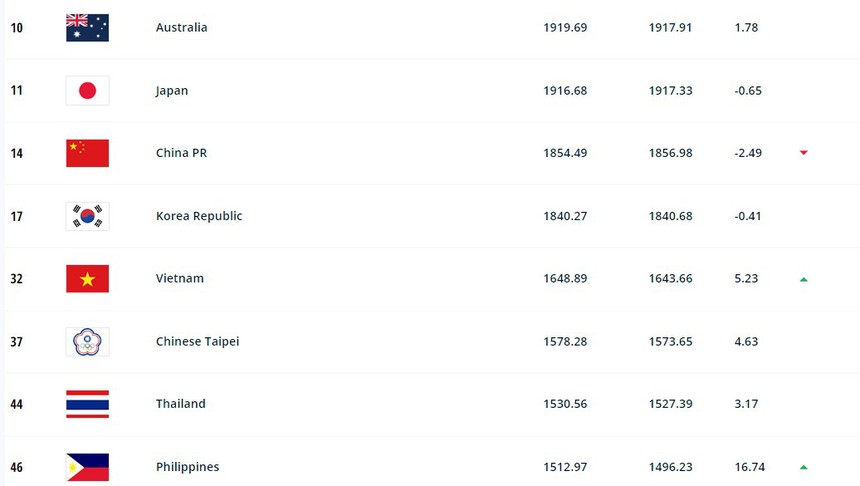Open the Japan team link
Viewport: 860px width, 486px height.
(172, 91)
